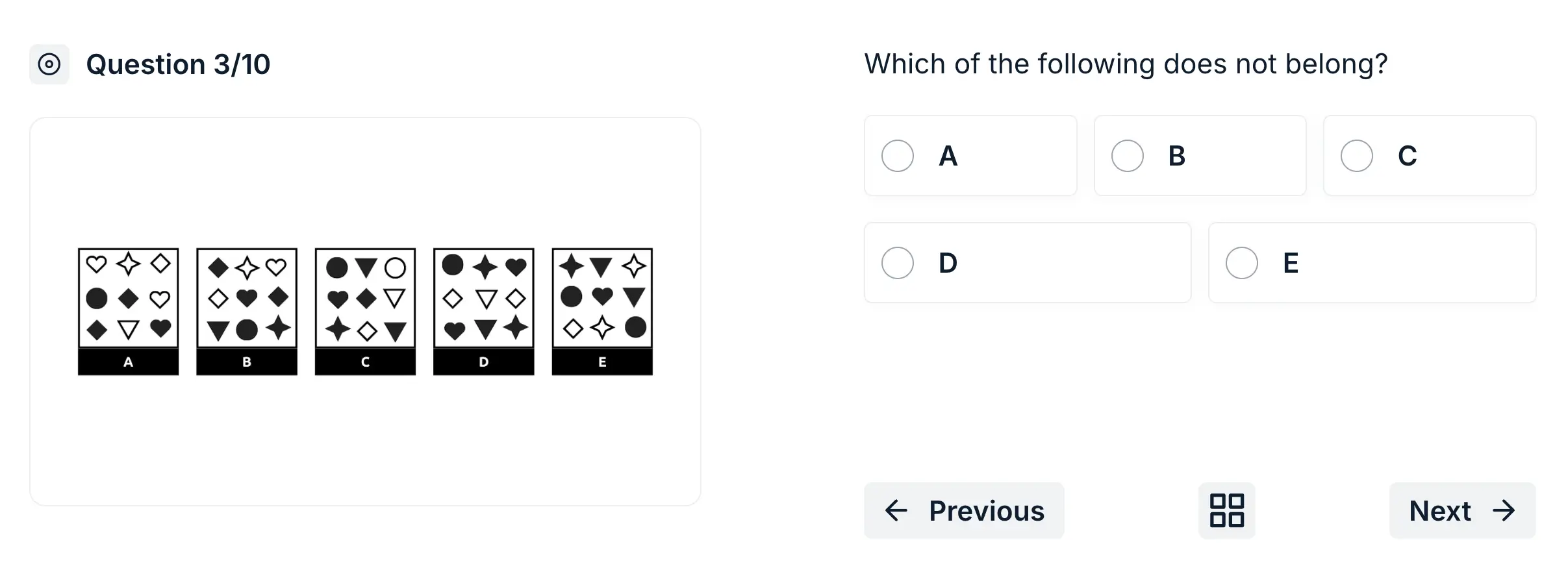1568x583 pixels.
Task: Click the Question 3/10 heading
Action: (178, 64)
